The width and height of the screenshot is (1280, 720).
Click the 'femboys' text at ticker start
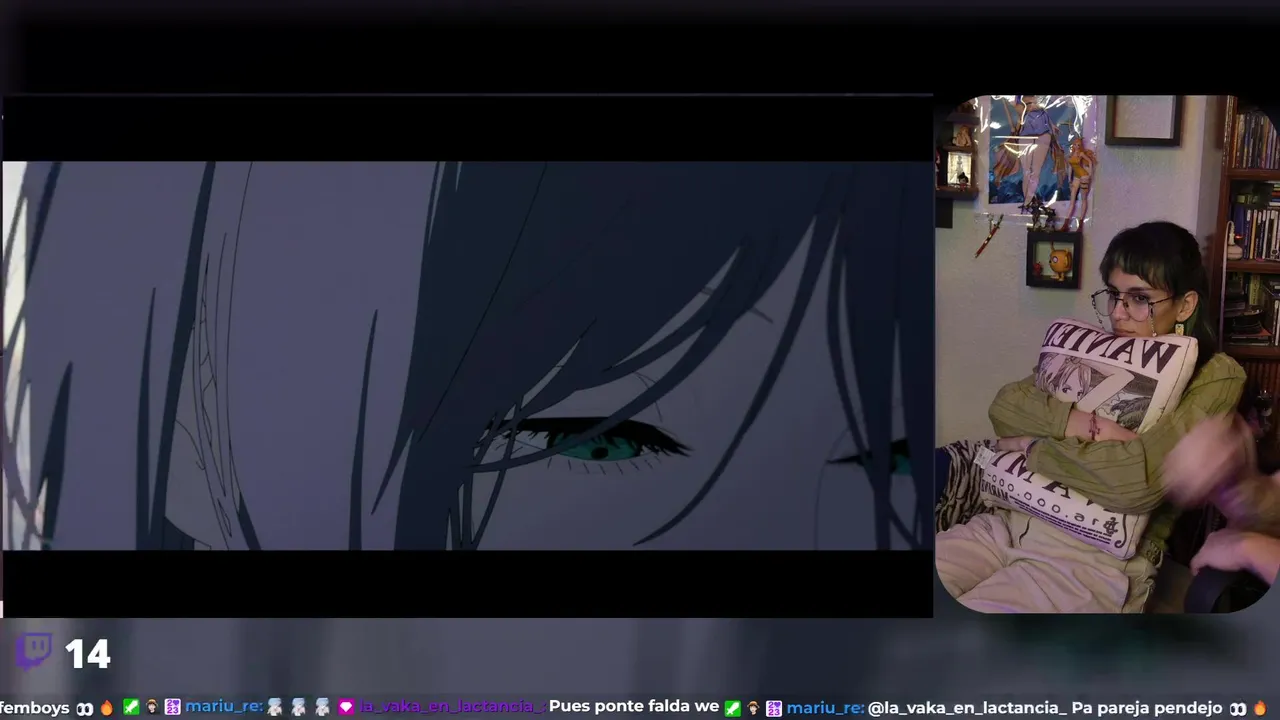pyautogui.click(x=35, y=707)
